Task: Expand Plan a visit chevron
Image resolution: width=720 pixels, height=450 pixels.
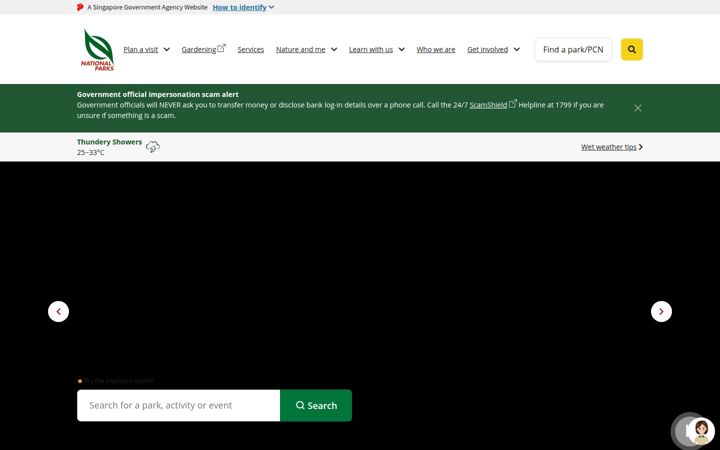Action: [x=167, y=50]
